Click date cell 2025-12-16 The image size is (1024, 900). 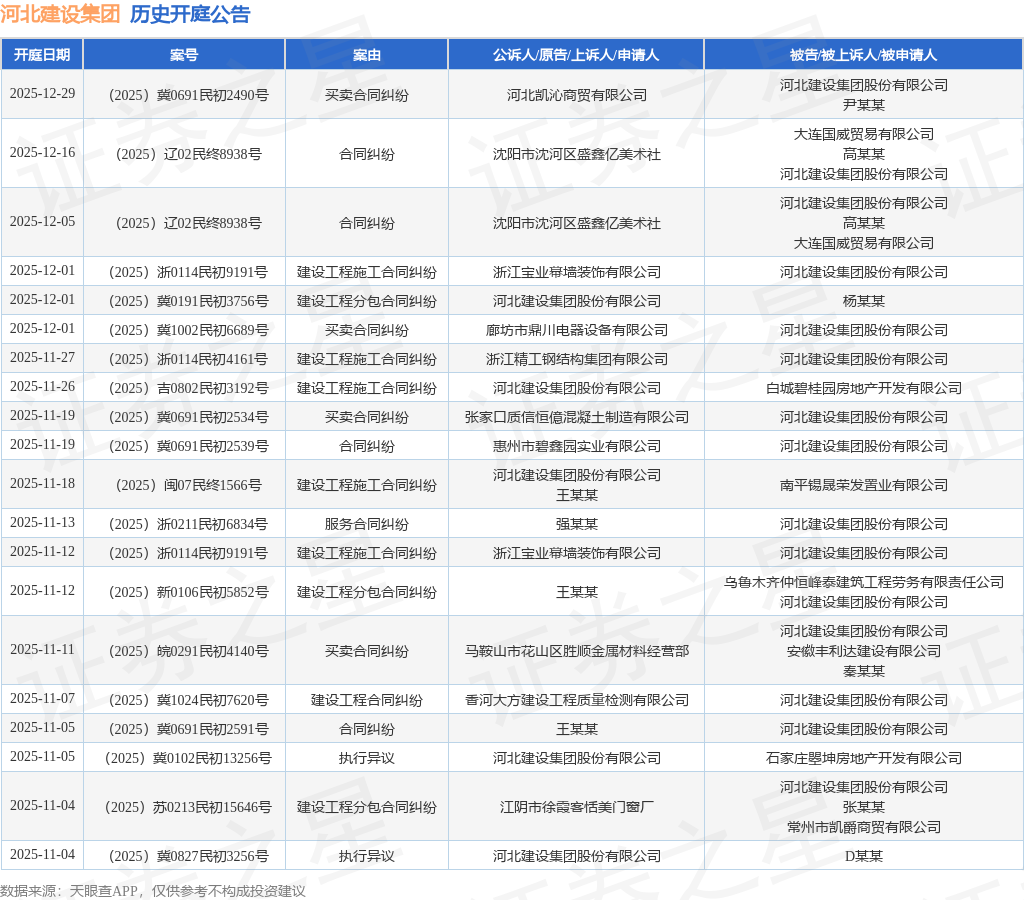[x=42, y=152]
